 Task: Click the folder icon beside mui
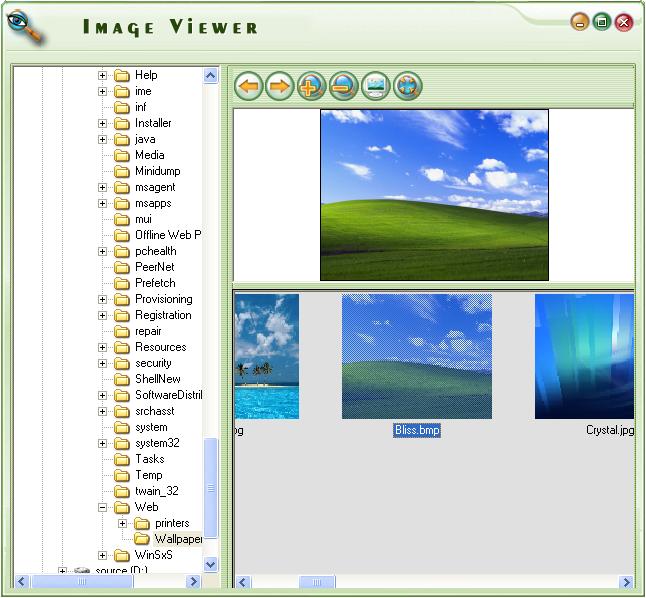point(122,220)
